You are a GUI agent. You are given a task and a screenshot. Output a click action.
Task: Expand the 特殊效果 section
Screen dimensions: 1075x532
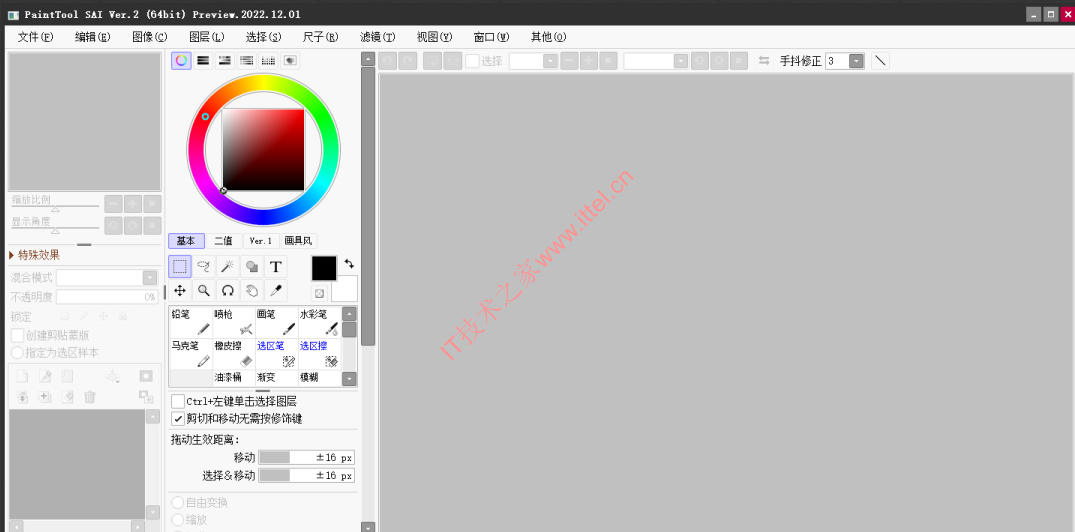click(34, 255)
